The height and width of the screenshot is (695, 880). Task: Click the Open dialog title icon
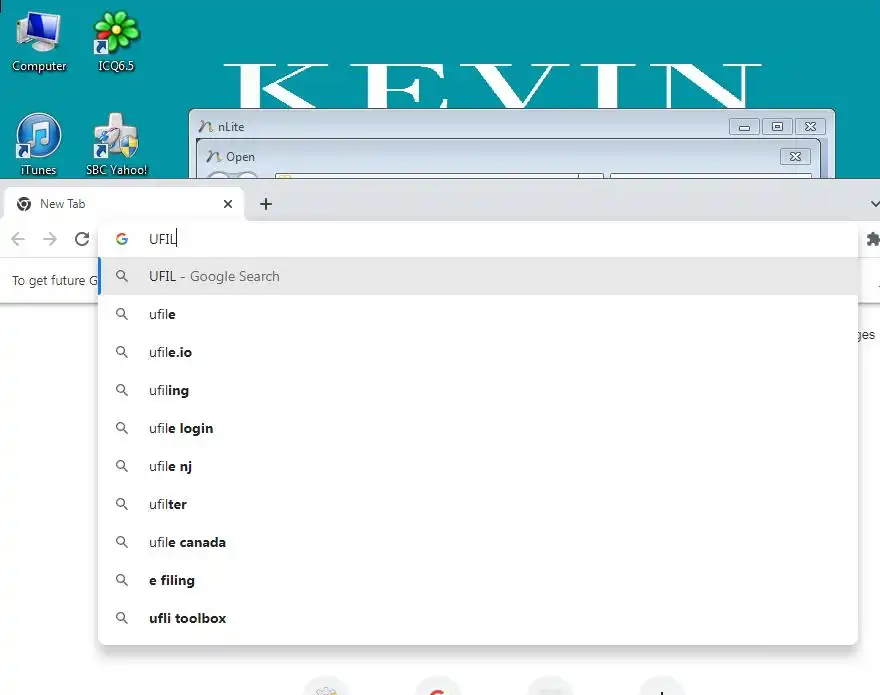click(213, 157)
